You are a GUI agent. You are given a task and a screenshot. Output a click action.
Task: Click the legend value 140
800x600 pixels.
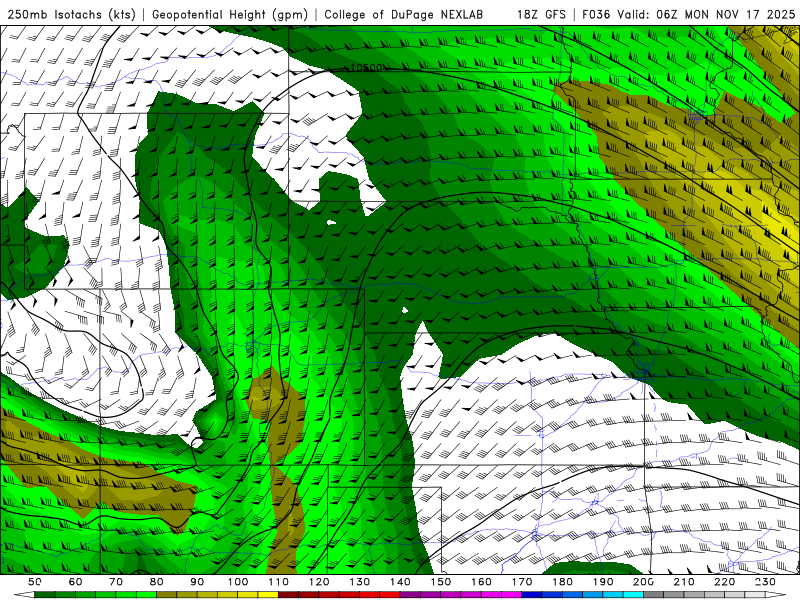pos(400,582)
